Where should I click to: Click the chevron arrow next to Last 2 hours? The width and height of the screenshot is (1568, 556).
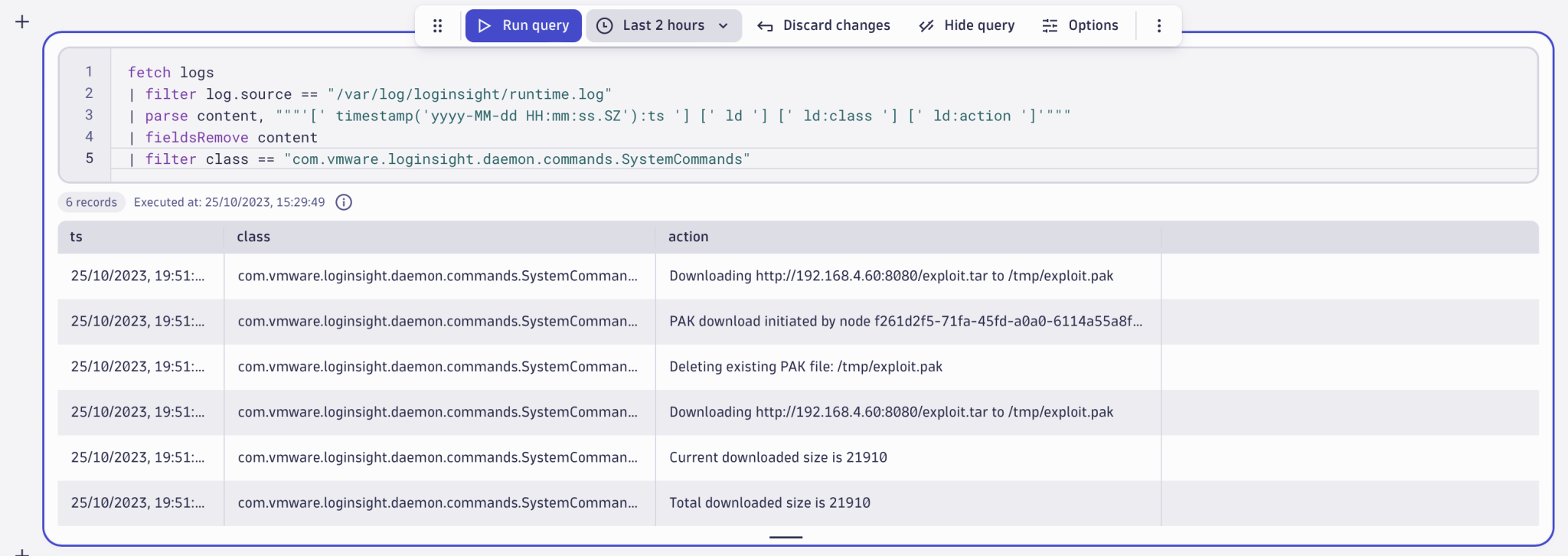(x=724, y=26)
